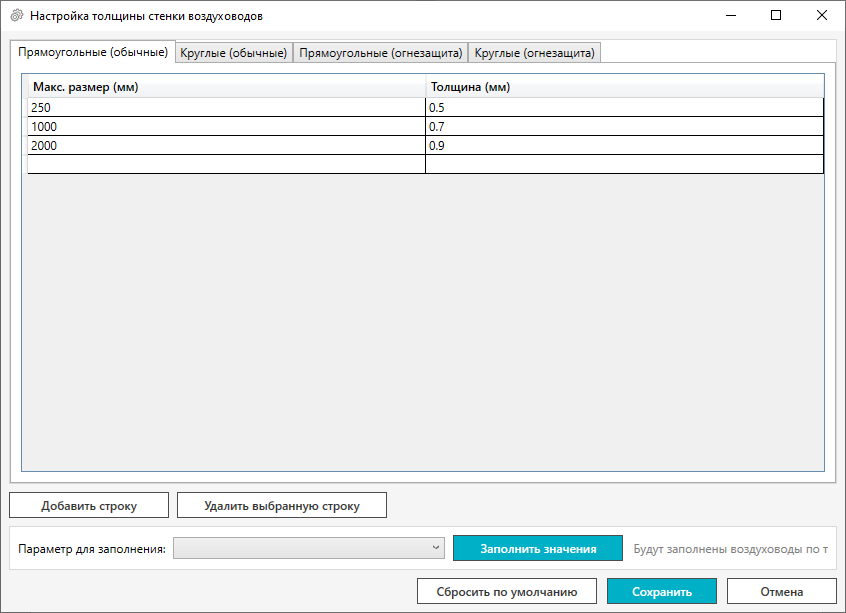Select the cell with value 1000
This screenshot has width=846, height=613.
coord(227,126)
